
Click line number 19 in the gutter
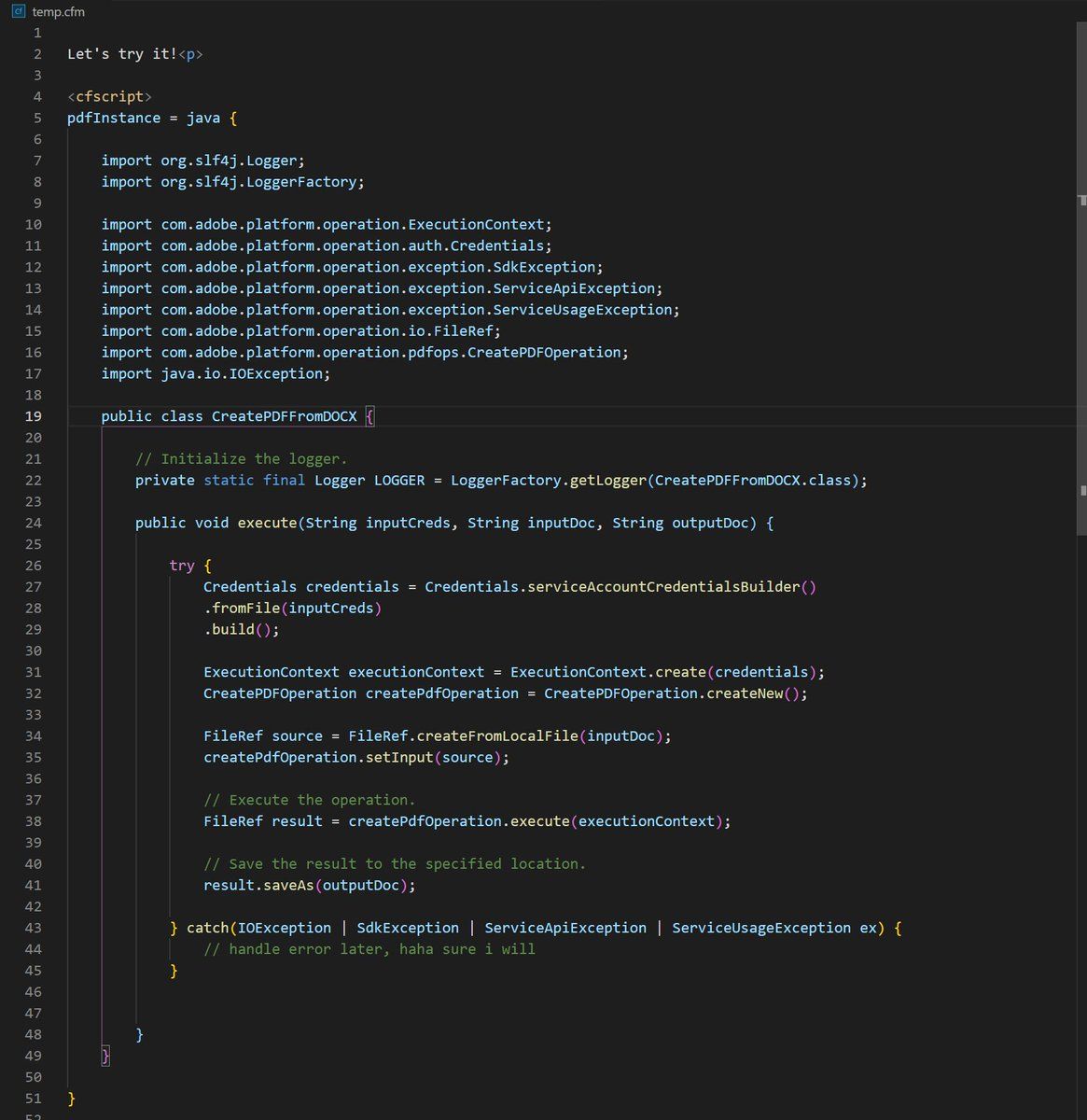tap(34, 416)
